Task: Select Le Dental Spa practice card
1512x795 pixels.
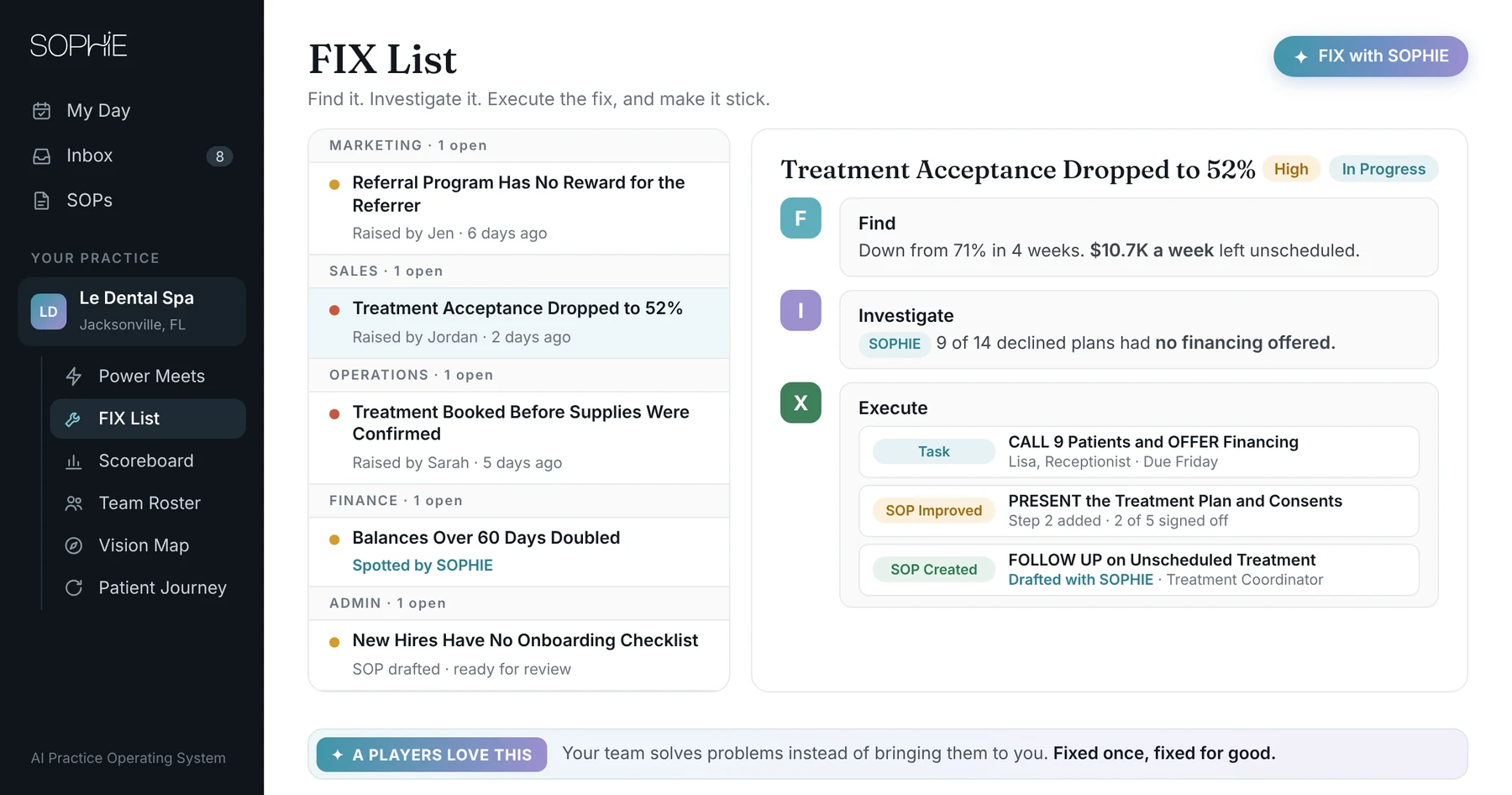Action: pos(132,312)
